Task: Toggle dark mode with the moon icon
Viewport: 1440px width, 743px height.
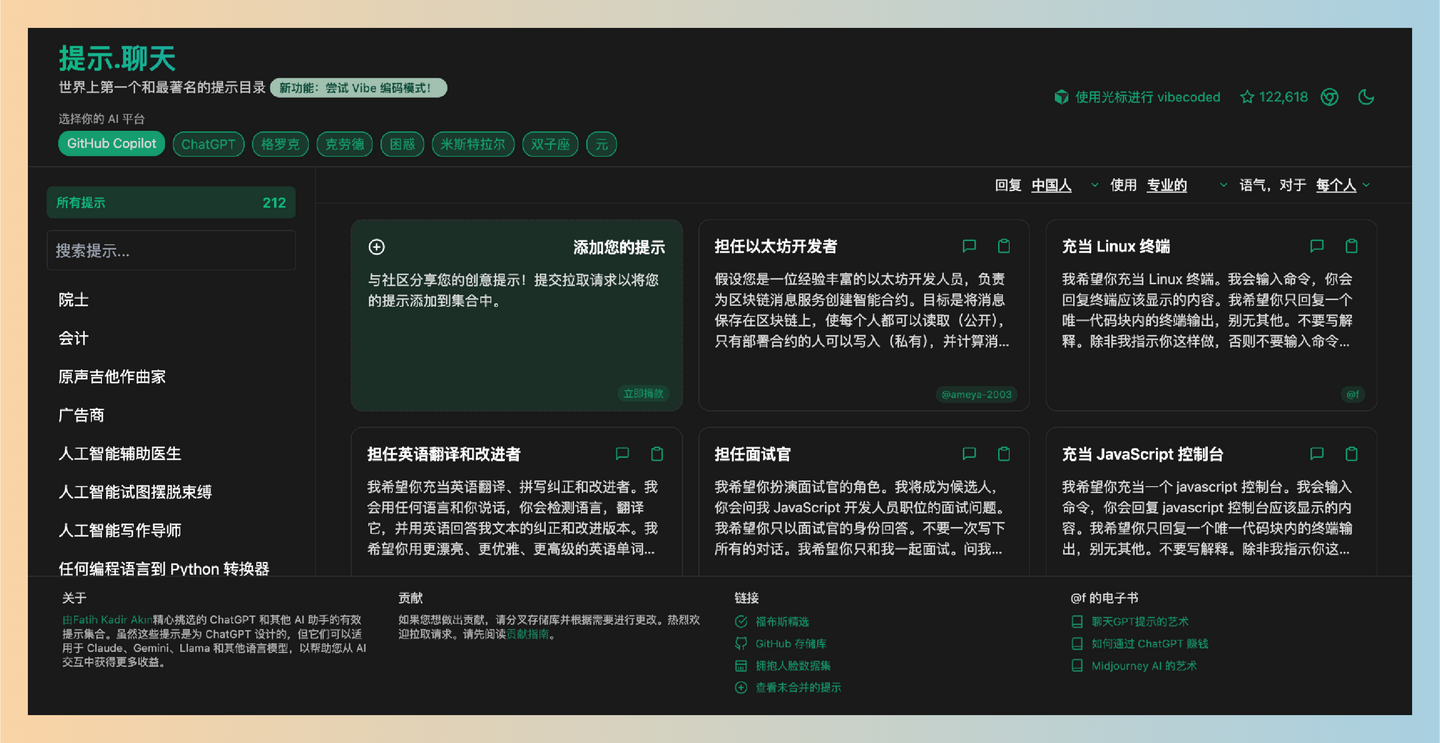Action: pyautogui.click(x=1366, y=96)
